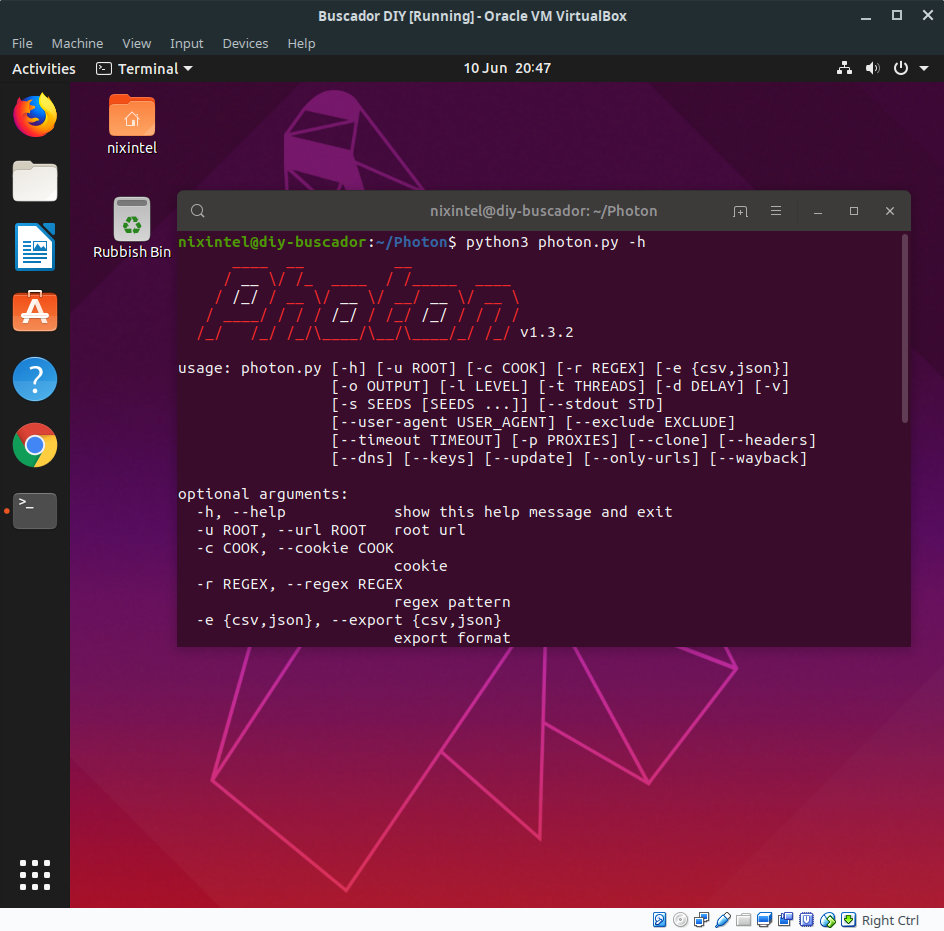This screenshot has width=944, height=931.
Task: Expand the system menu dropdown arrow
Action: 924,68
